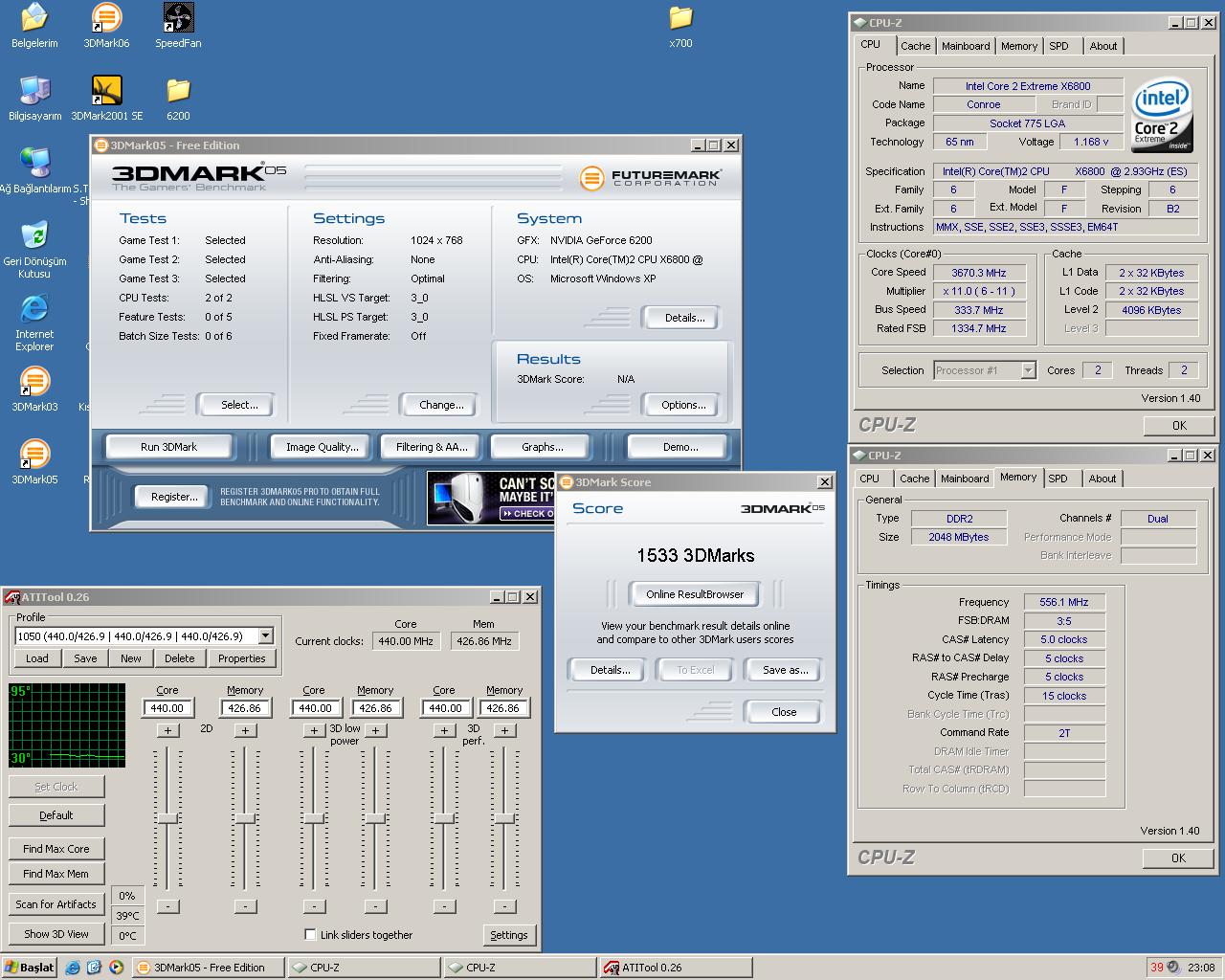
Task: Click the temperature graph in ATITool
Action: pos(67,724)
